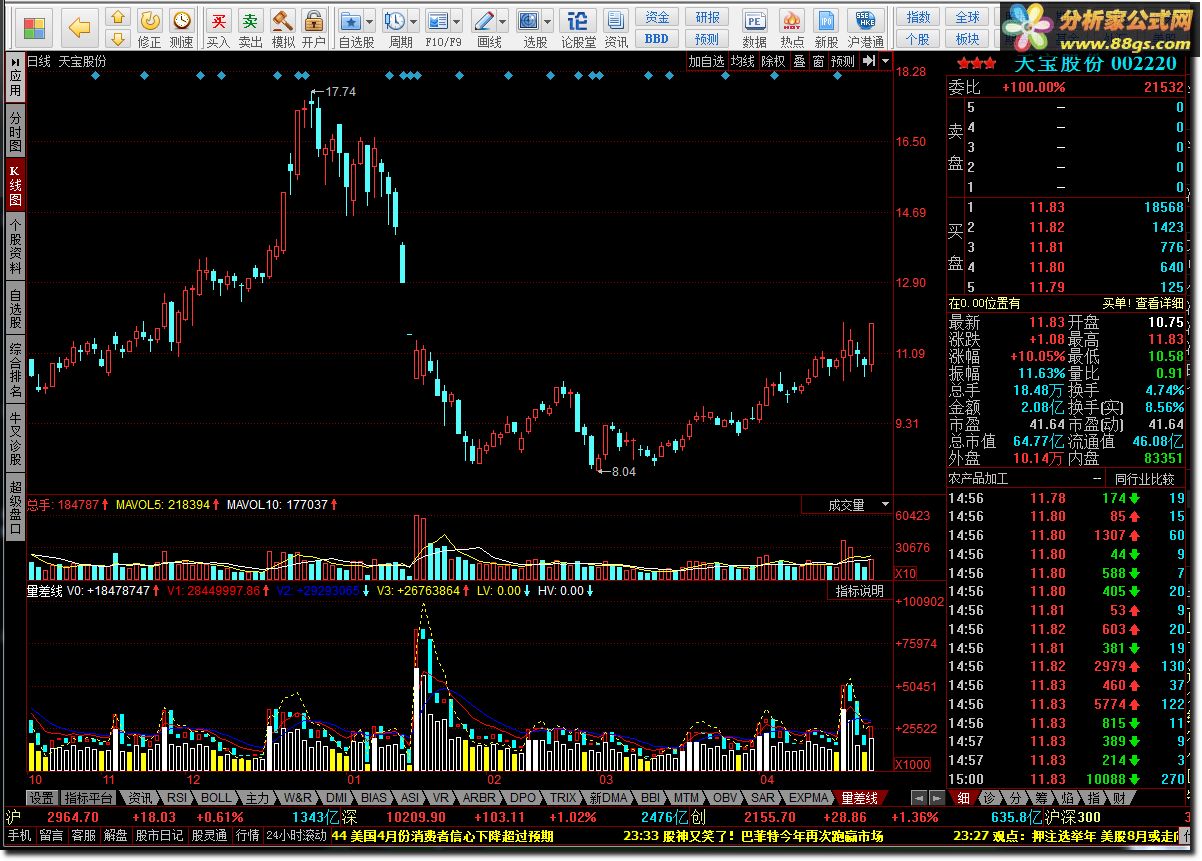This screenshot has width=1202, height=861.
Task: Open the 修正 correction tool
Action: point(149,29)
